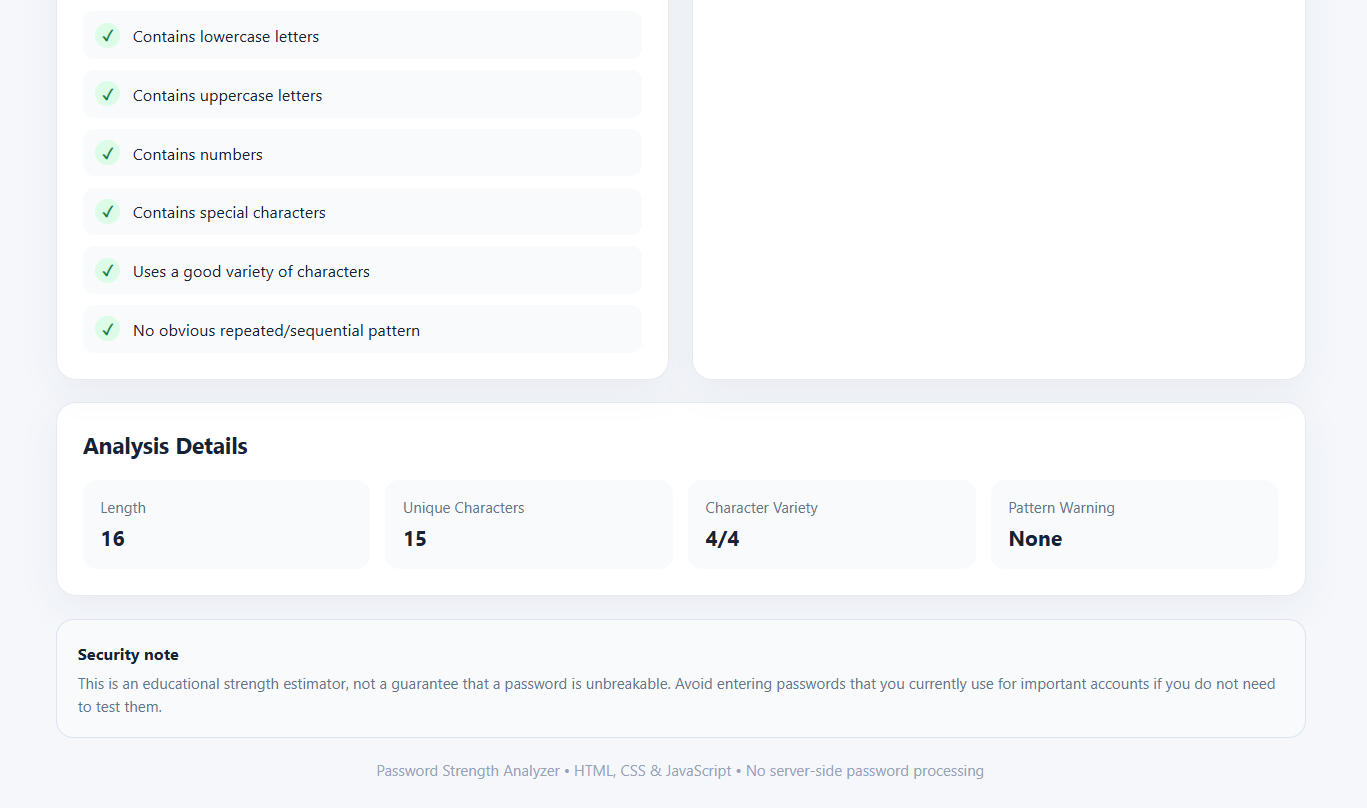Click the Password Strength Analyzer footer text

680,771
